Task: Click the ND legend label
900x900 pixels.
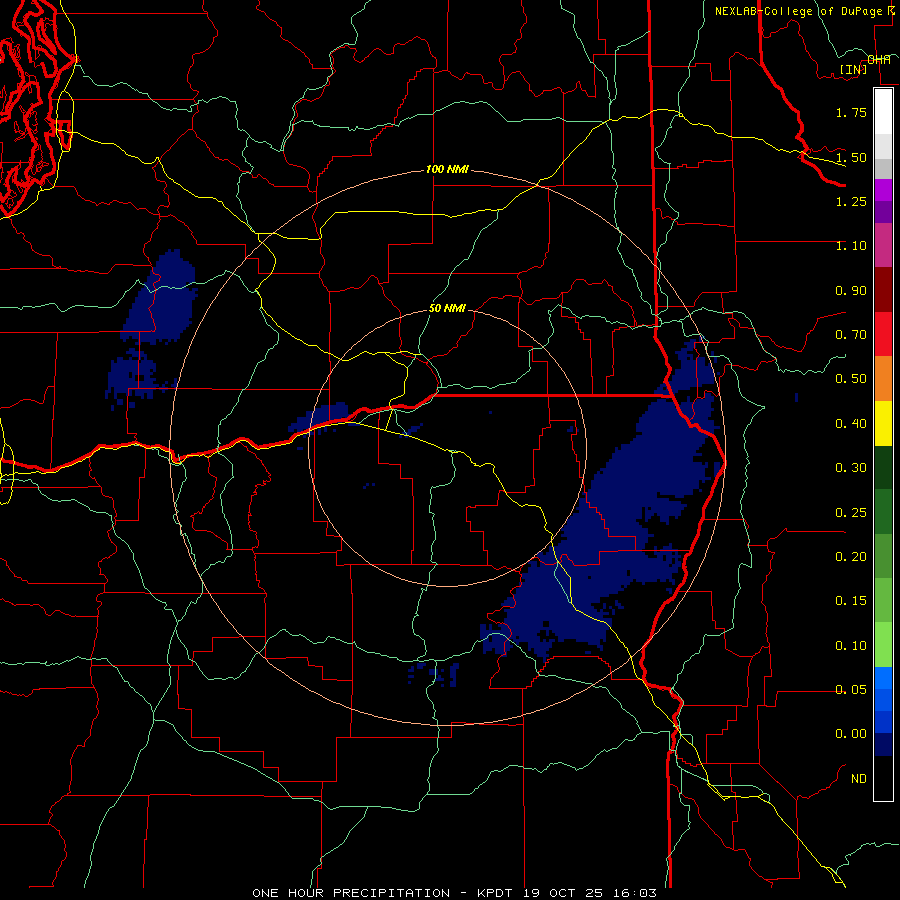Action: point(859,779)
